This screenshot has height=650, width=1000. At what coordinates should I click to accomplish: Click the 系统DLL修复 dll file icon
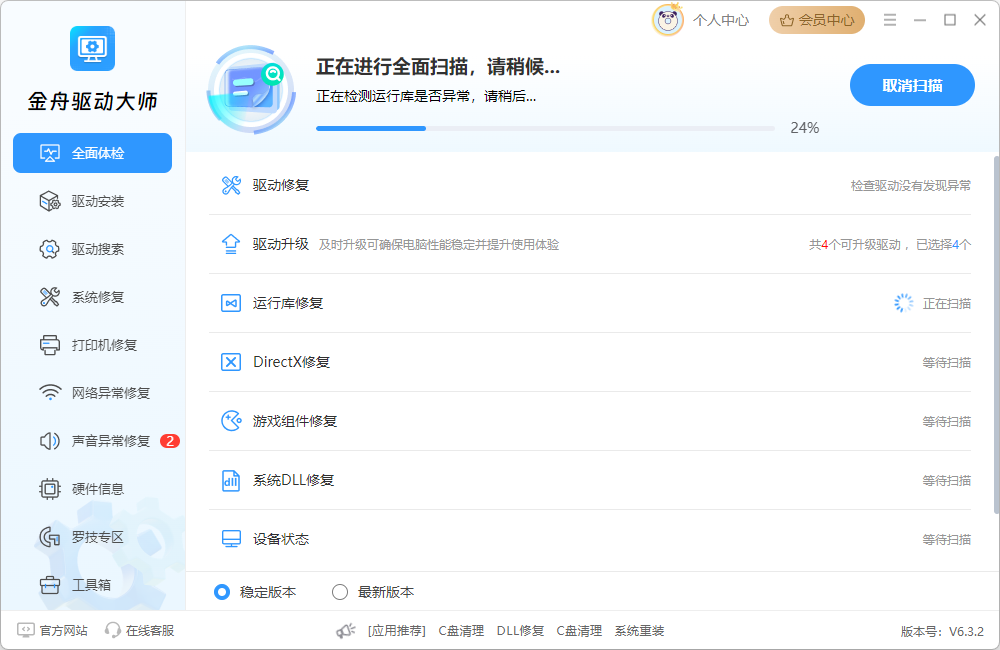point(231,480)
